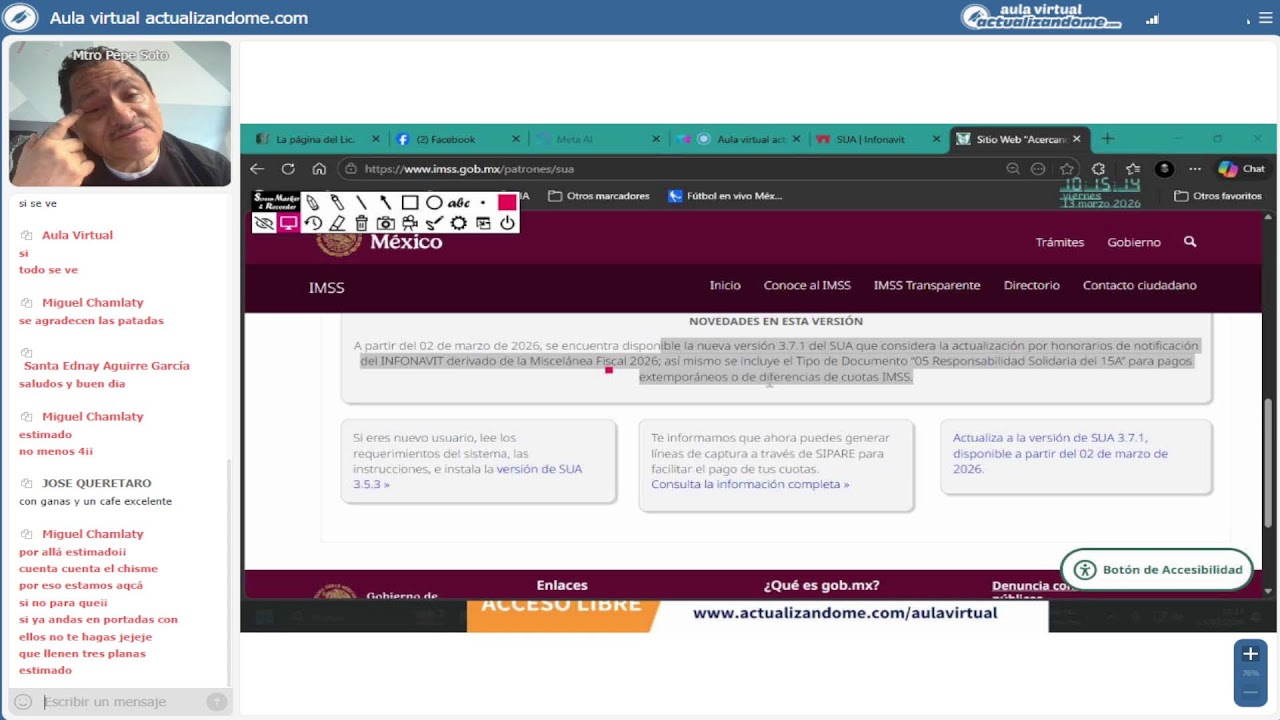Click the gob.mx search magnifier
1280x720 pixels.
[x=1190, y=242]
